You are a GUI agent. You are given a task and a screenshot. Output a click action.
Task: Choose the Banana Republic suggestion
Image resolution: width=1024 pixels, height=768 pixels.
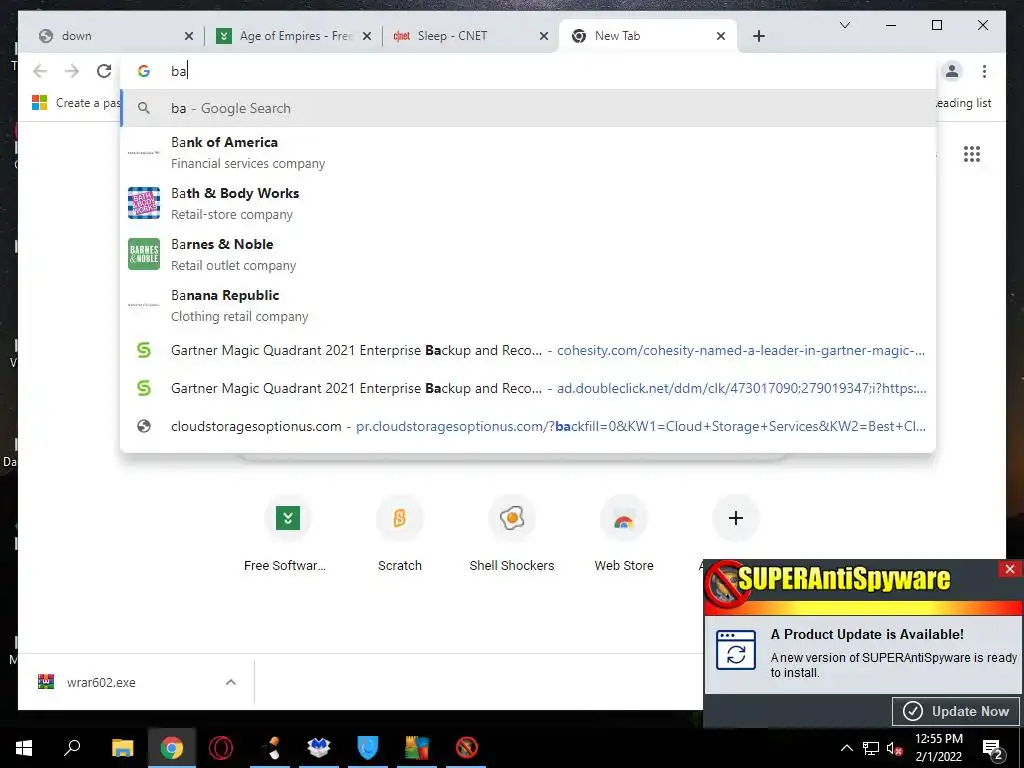[528, 306]
